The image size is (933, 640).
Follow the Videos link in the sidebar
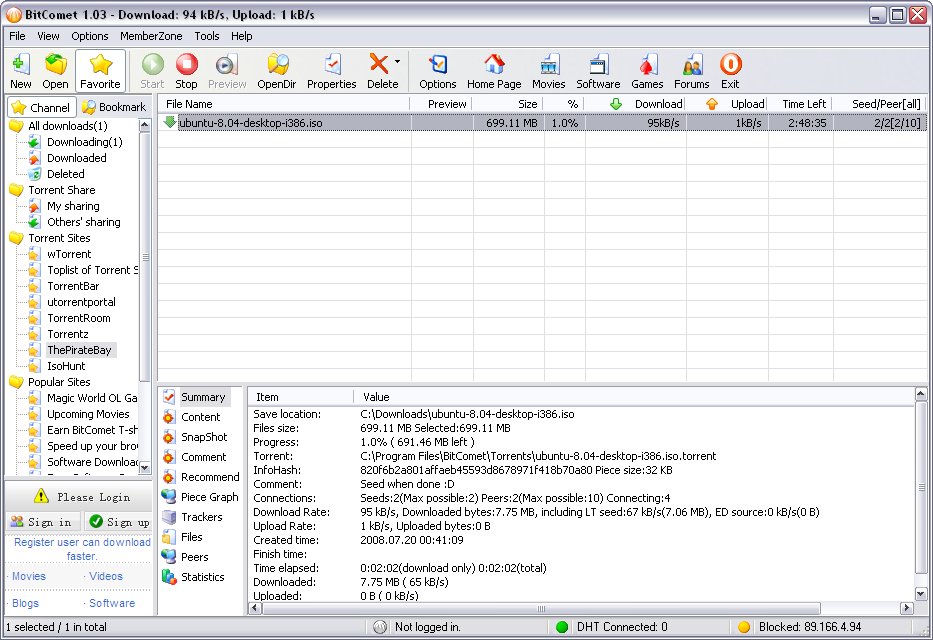tap(105, 576)
